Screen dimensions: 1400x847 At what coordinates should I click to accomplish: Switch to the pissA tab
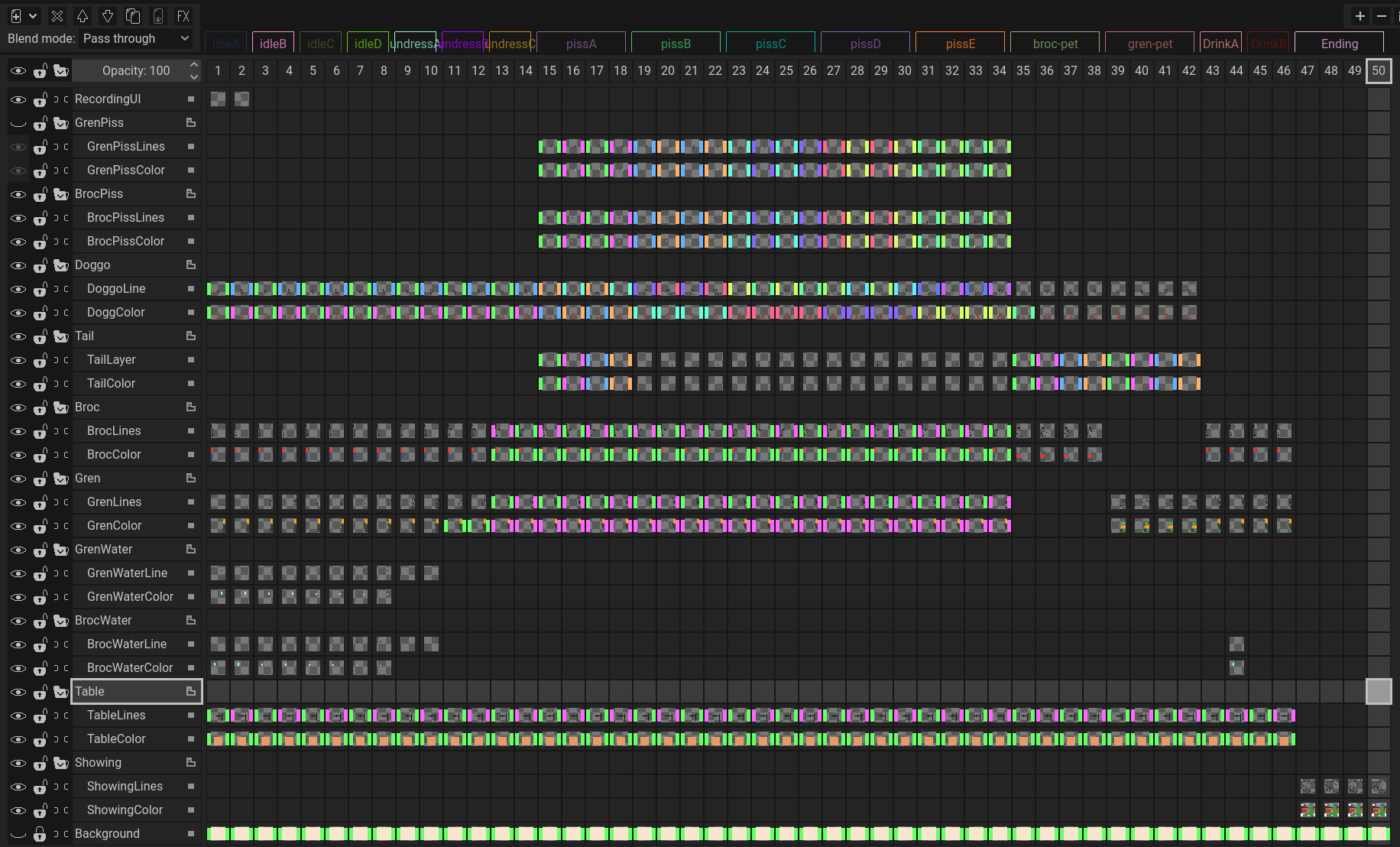pos(582,44)
